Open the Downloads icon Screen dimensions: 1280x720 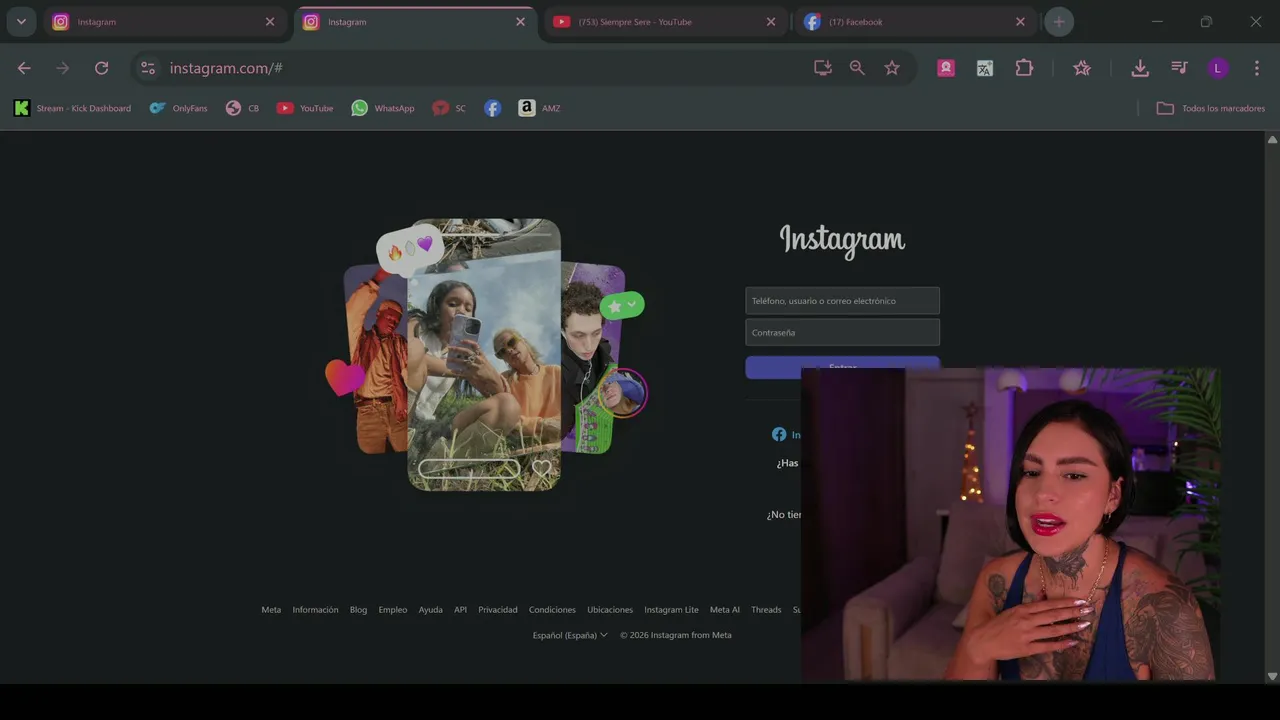tap(1140, 68)
